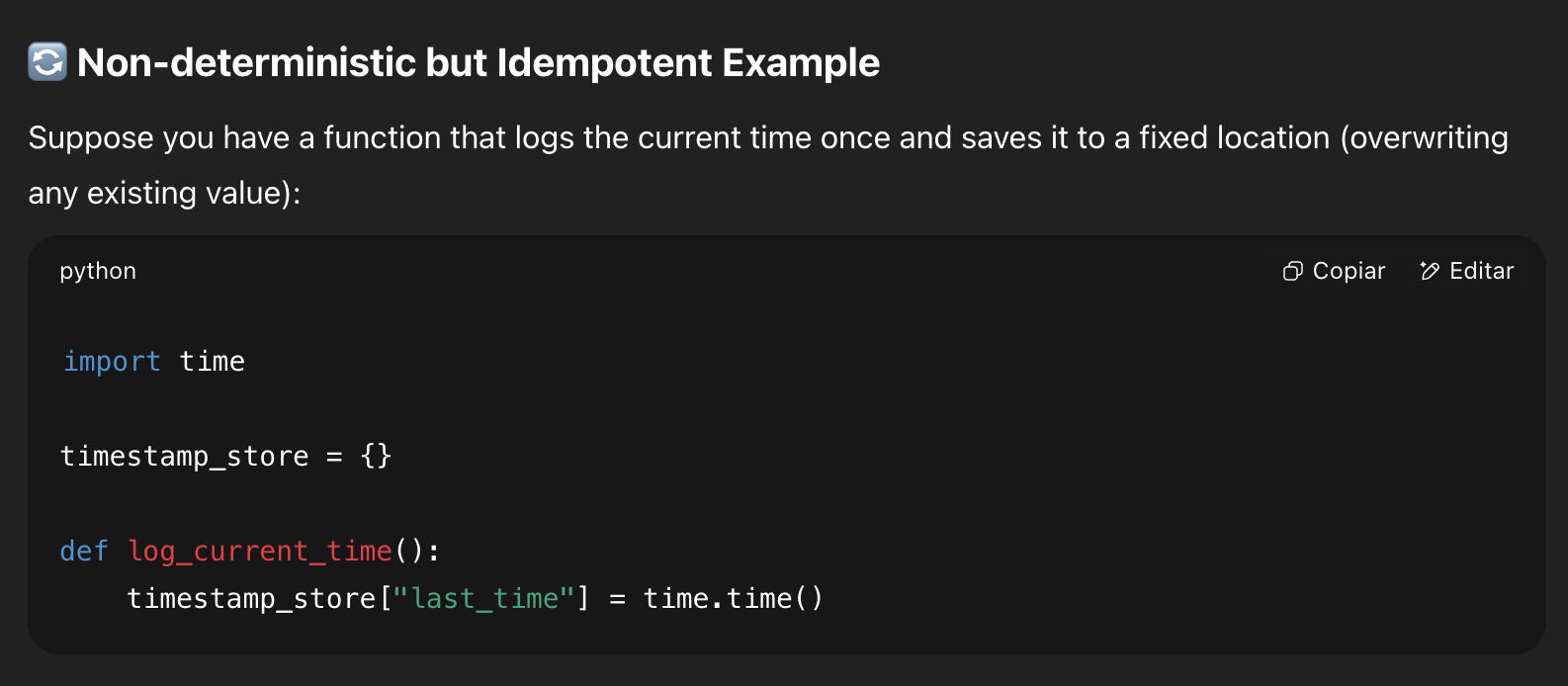Click the log_current_time function name
Screen dimensions: 1568x686
[x=260, y=552]
